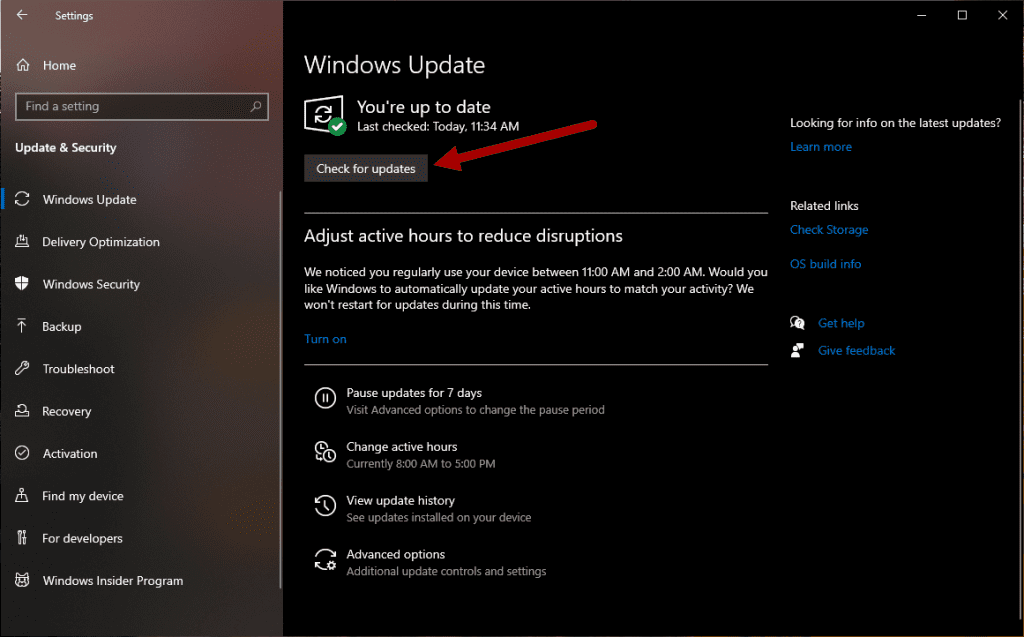The image size is (1024, 637).
Task: Click the back arrow in Settings
Action: point(22,15)
